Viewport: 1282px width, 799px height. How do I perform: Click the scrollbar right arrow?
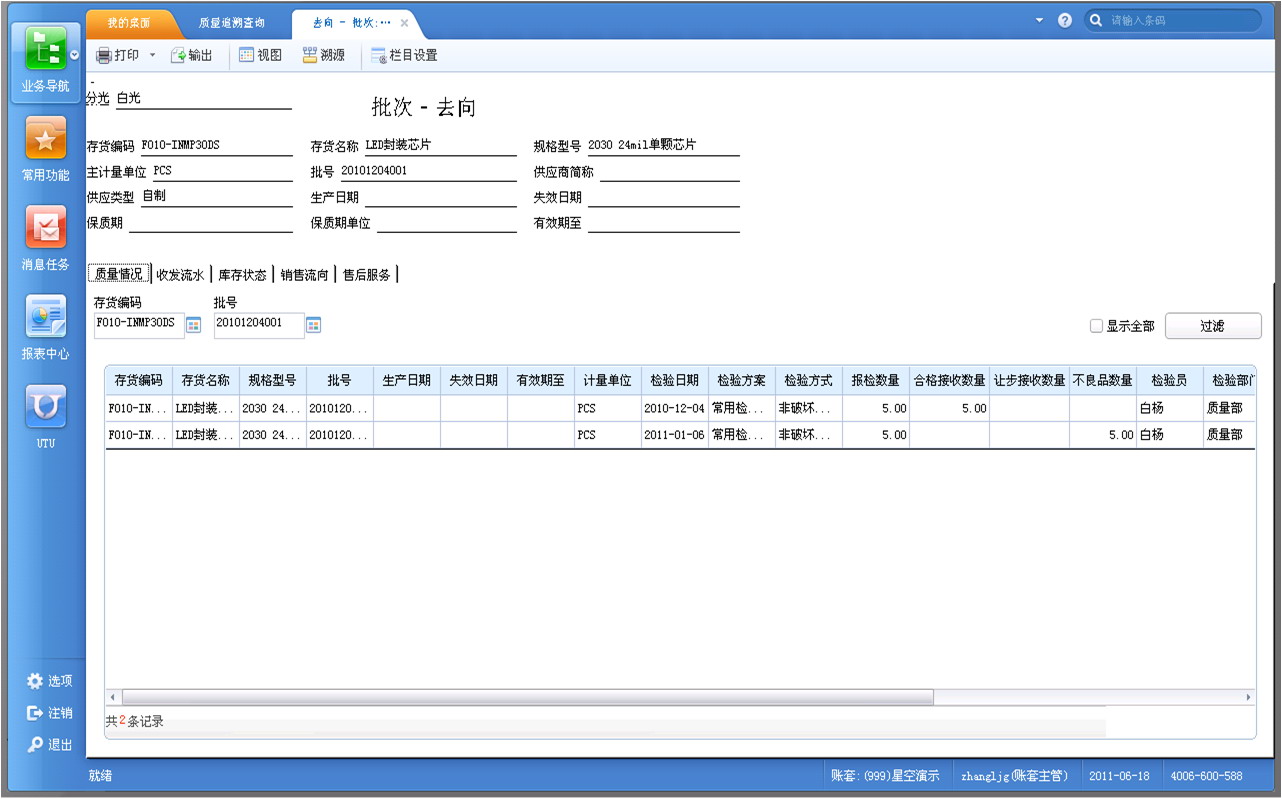tap(1248, 697)
